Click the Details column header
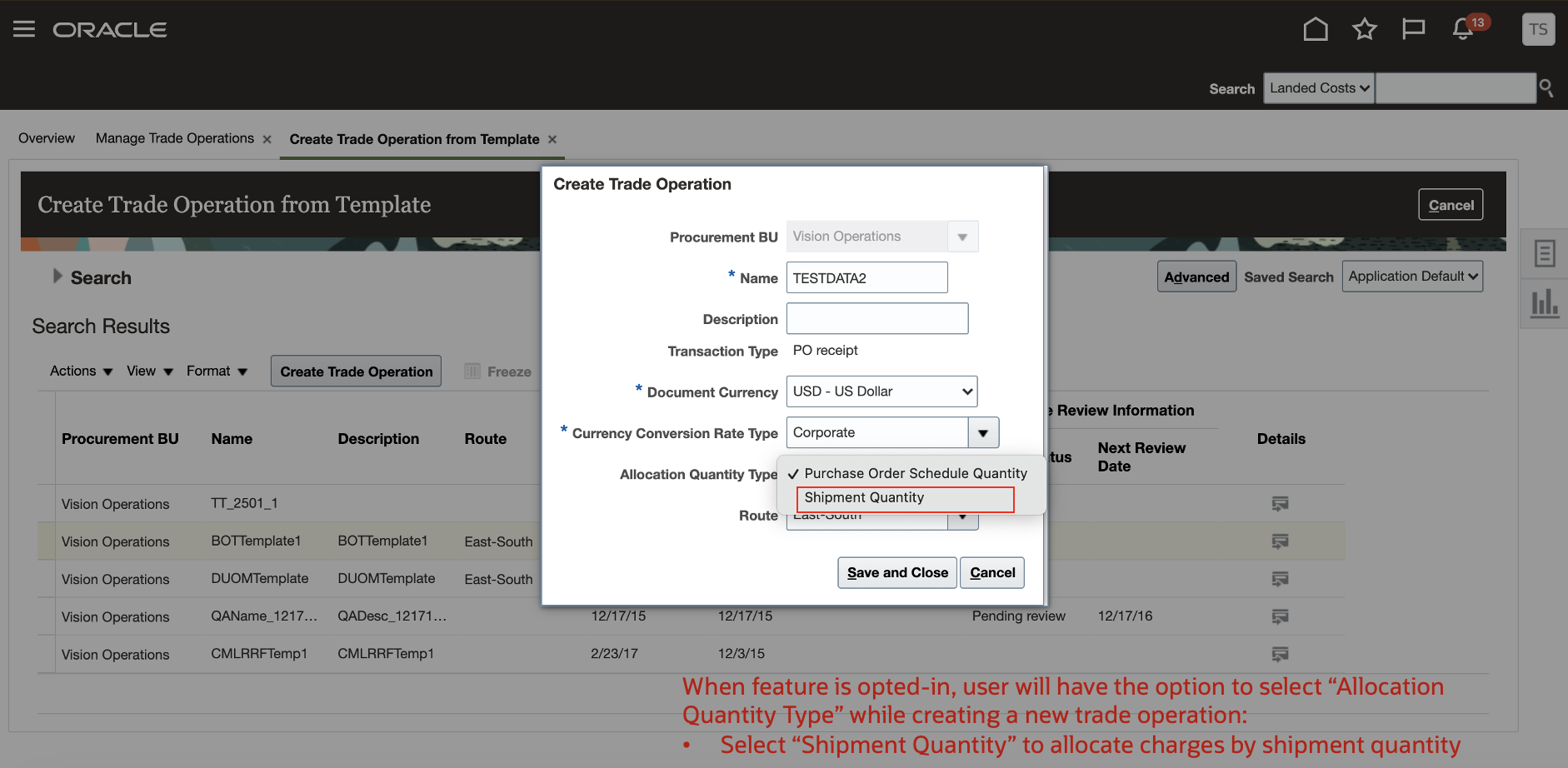 coord(1281,439)
